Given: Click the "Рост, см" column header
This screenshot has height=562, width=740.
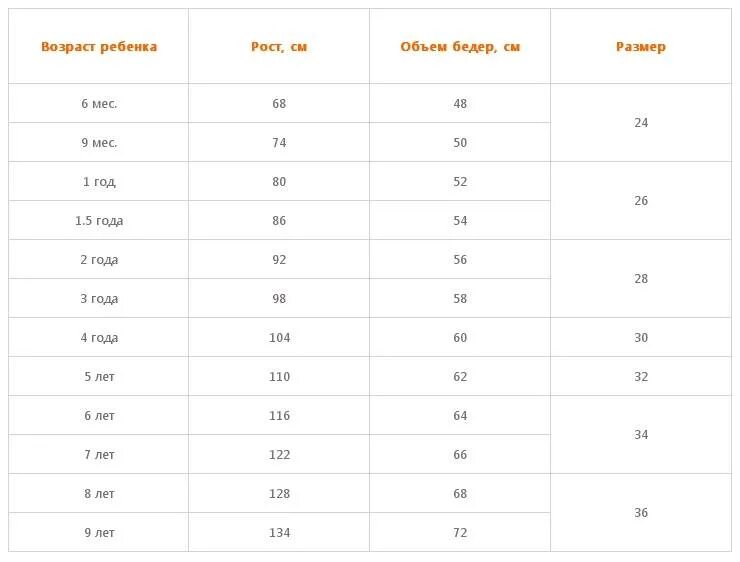Looking at the screenshot, I should pos(279,47).
